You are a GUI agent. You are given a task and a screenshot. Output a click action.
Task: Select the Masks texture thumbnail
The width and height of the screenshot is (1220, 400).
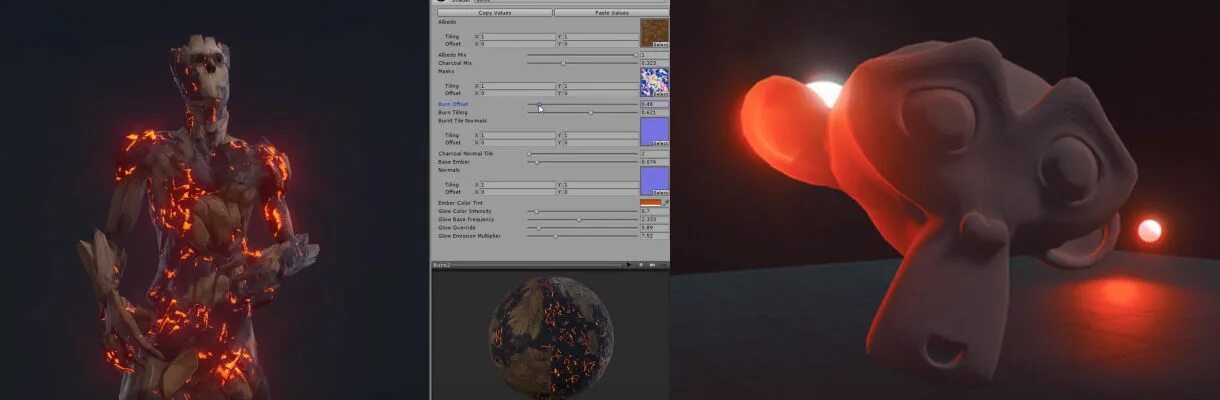654,82
